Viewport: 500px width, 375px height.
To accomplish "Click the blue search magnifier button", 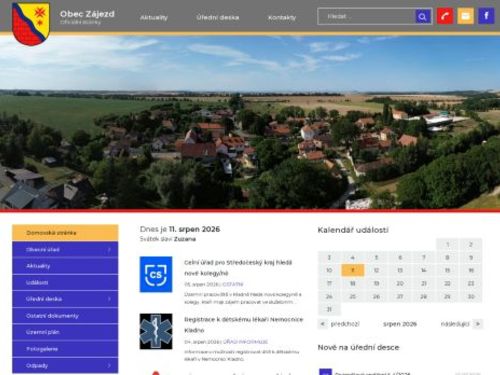I will tap(422, 16).
